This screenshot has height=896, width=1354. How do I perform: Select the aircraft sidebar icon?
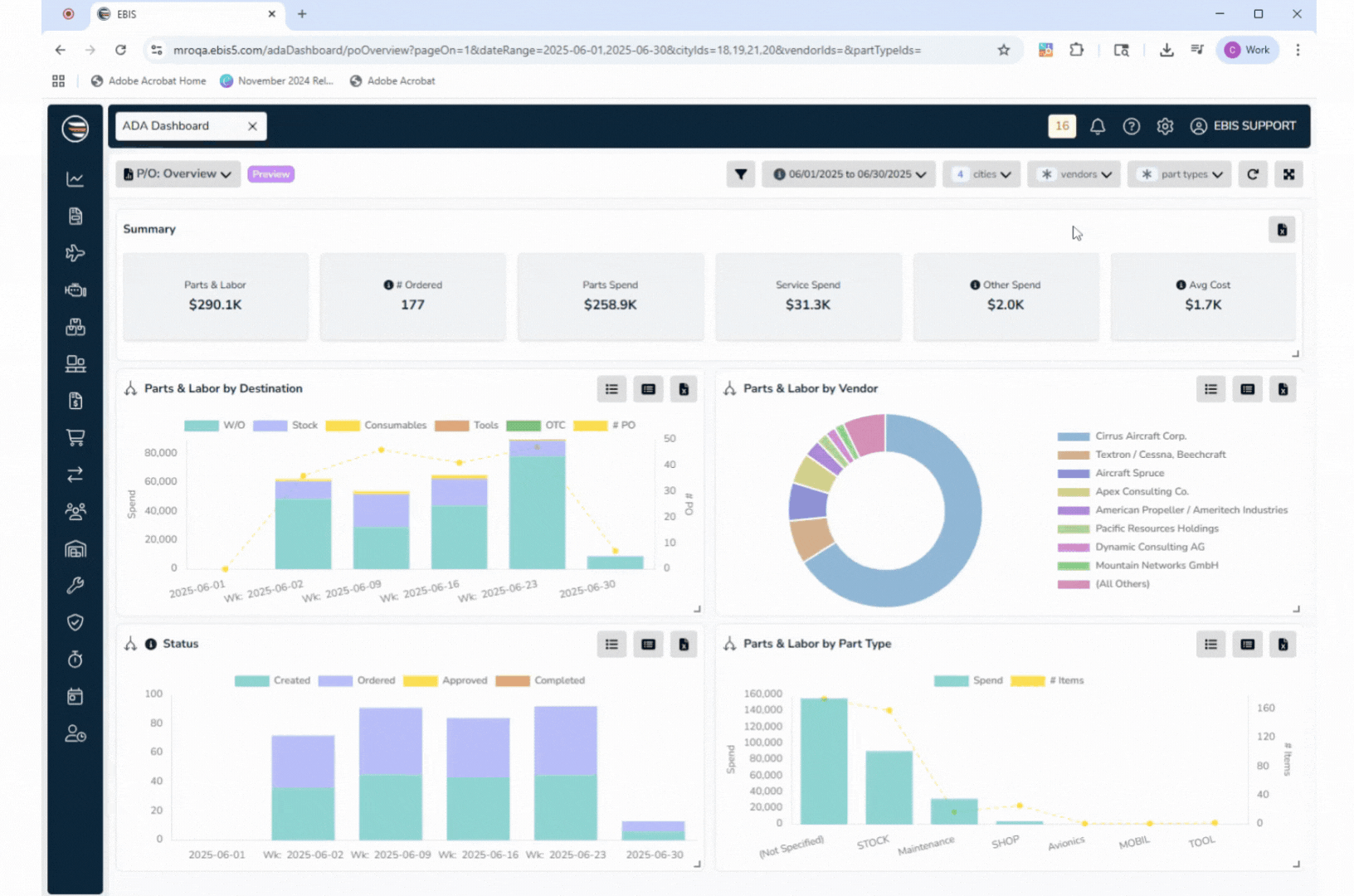tap(75, 253)
